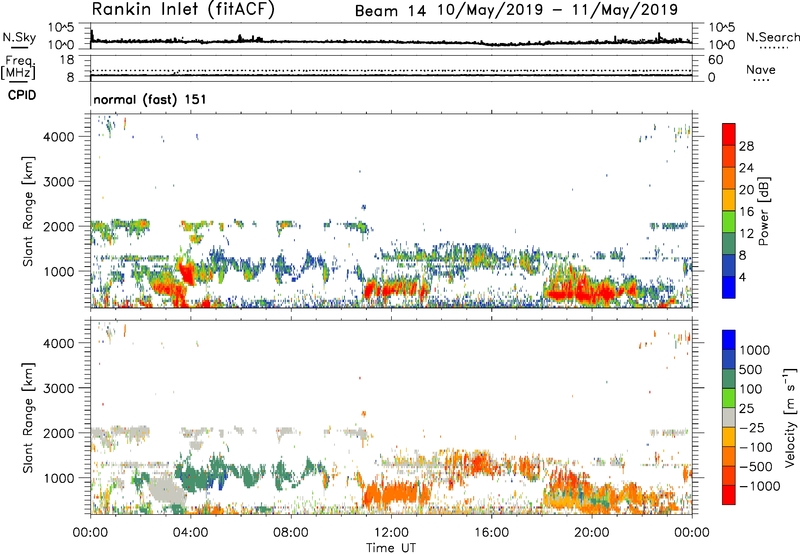Click the yellow 16–20 dB Power colorbar segment
800x554 pixels.
click(x=729, y=199)
